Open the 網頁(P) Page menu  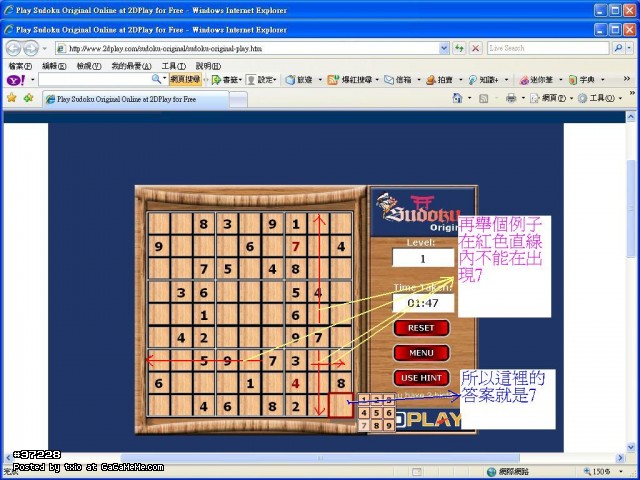pyautogui.click(x=549, y=98)
